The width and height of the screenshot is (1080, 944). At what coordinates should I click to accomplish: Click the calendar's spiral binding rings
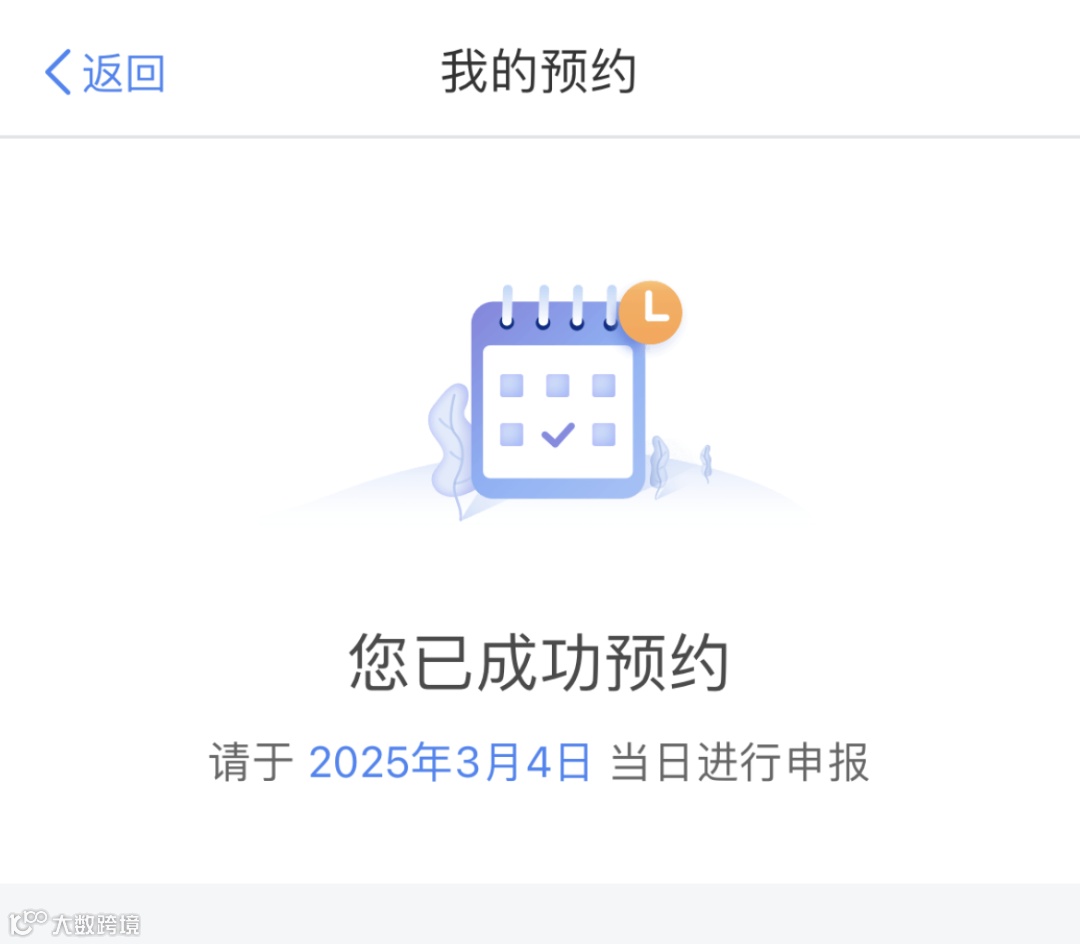[x=559, y=308]
